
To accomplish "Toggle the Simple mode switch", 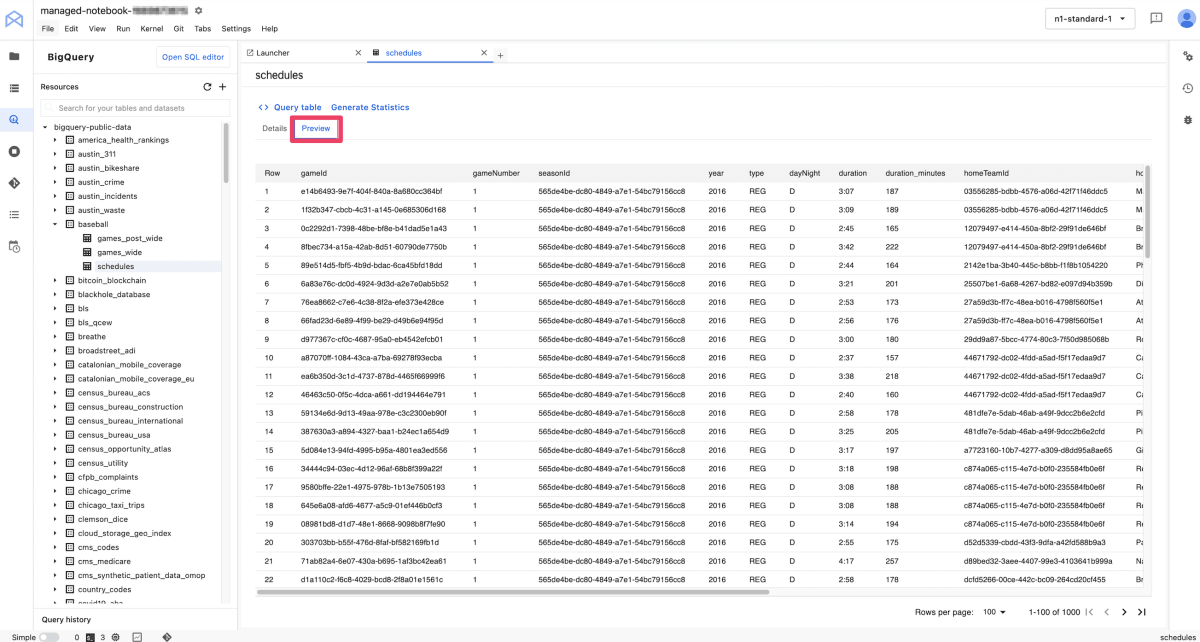I will [x=49, y=636].
